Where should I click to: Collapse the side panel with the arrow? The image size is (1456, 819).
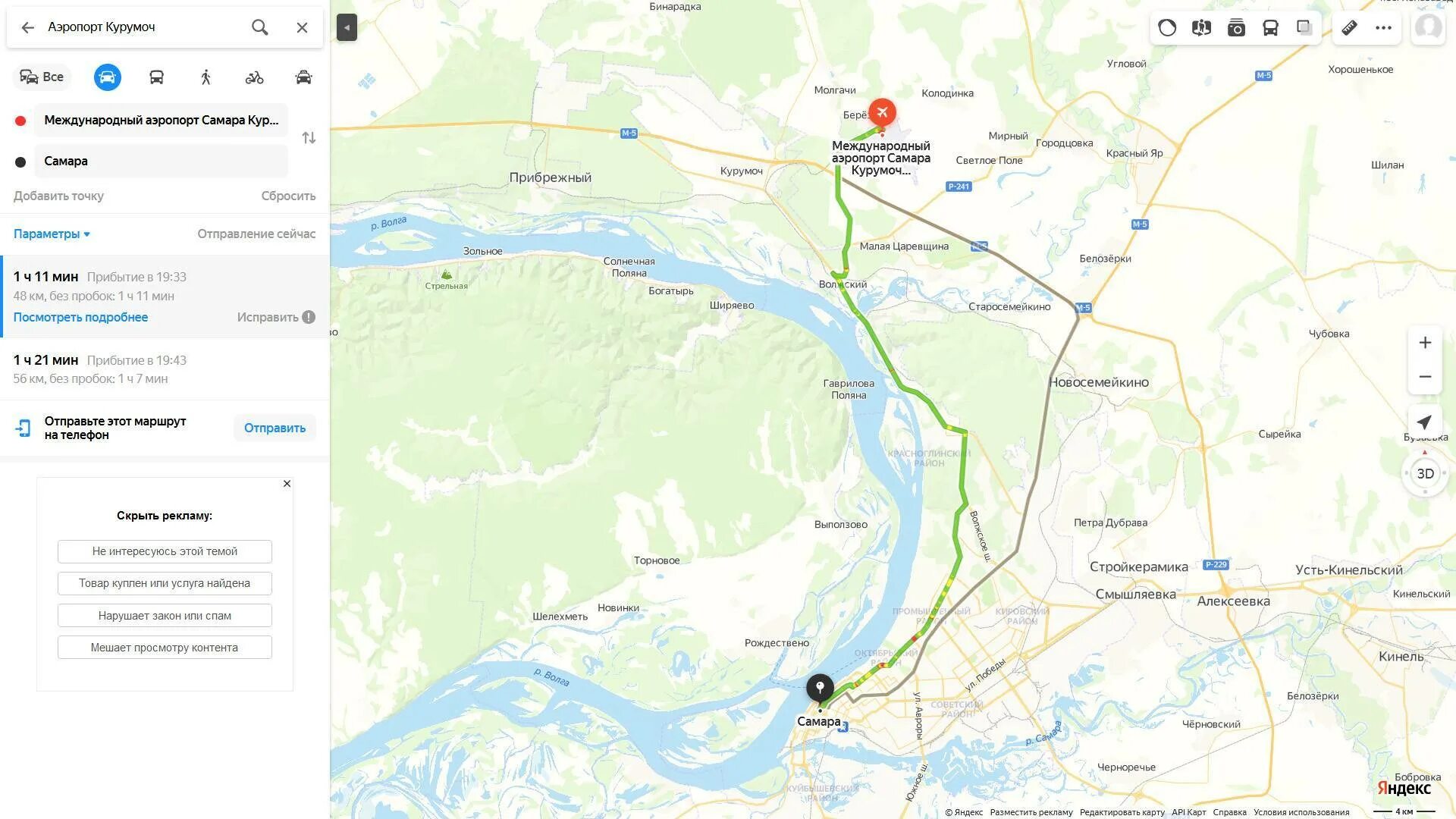pos(347,28)
